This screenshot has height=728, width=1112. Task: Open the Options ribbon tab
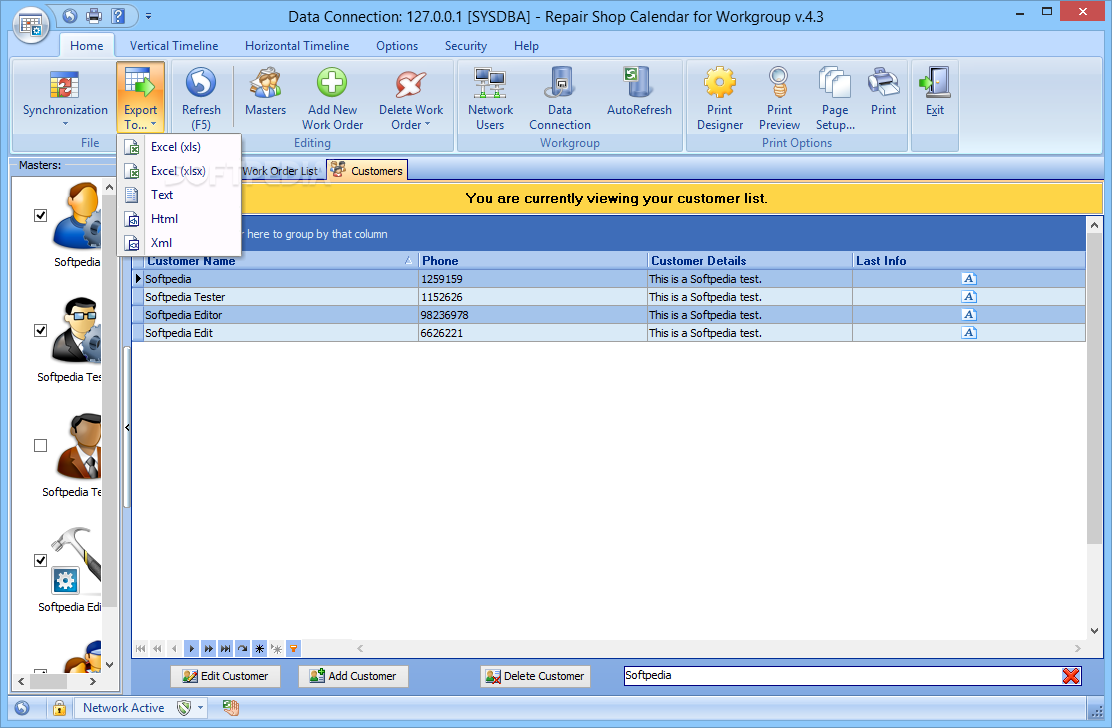pos(396,45)
